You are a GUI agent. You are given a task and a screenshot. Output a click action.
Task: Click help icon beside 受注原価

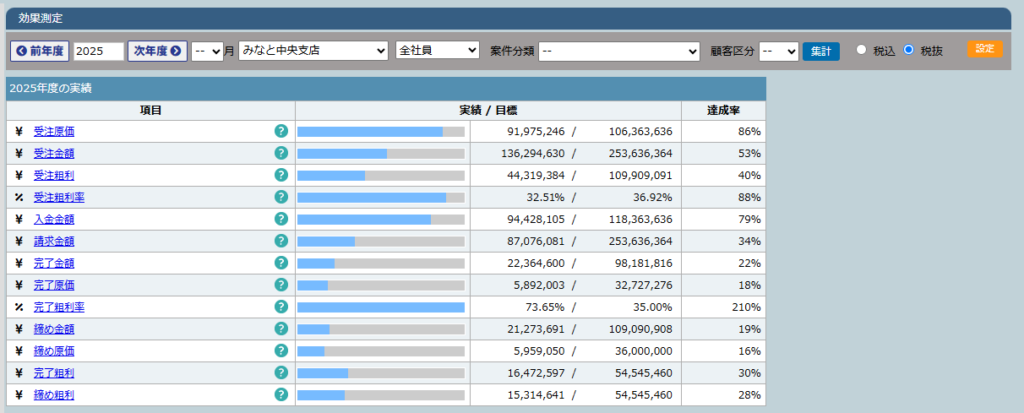[281, 131]
